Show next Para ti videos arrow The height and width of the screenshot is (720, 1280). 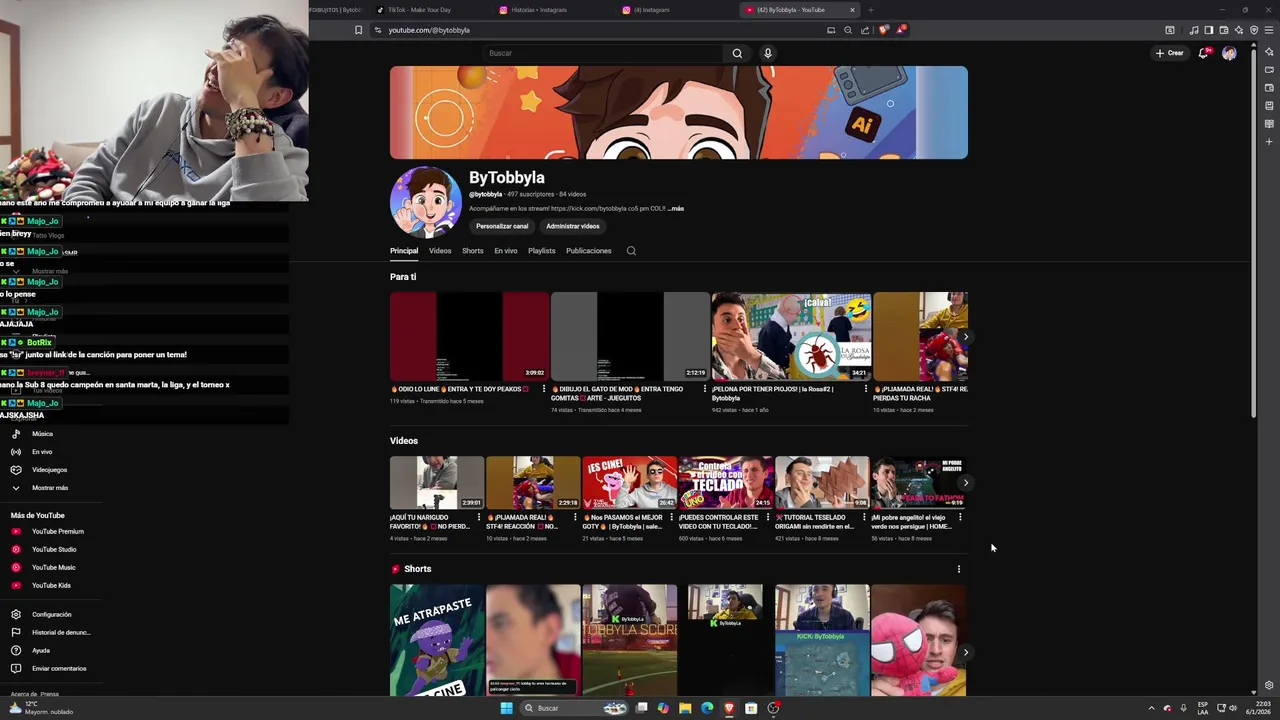point(965,337)
